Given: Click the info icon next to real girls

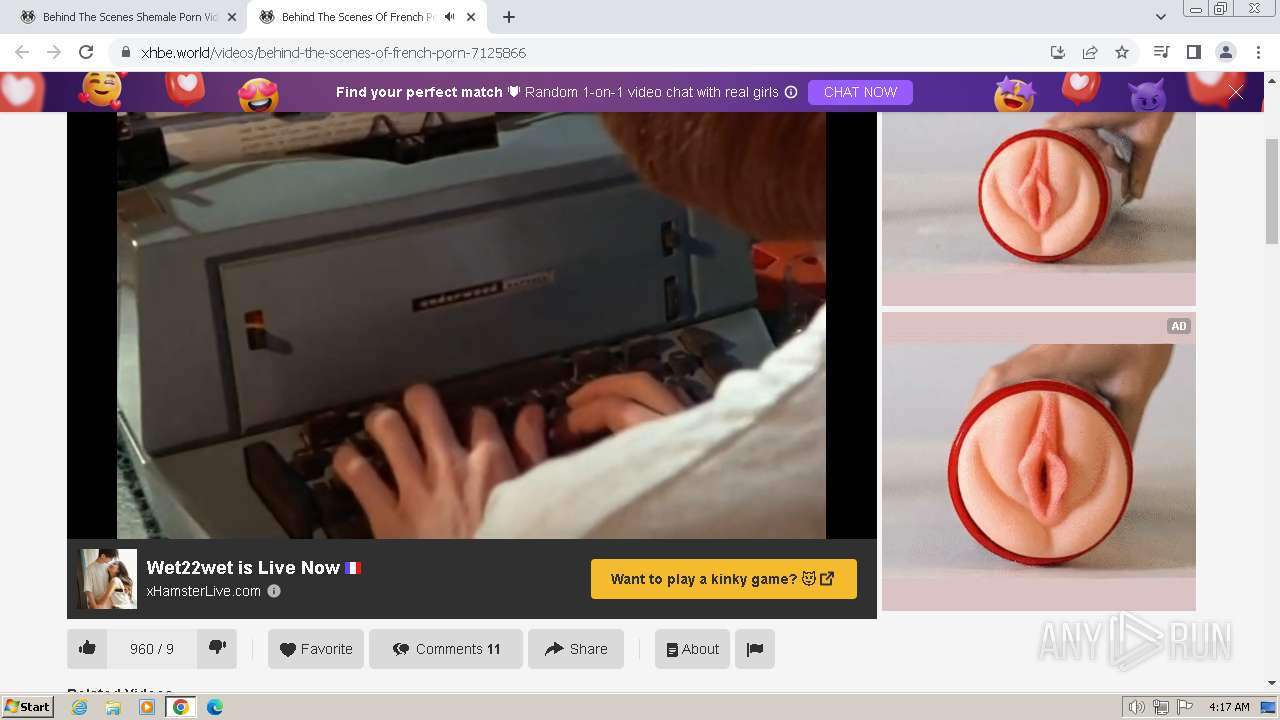Looking at the screenshot, I should (791, 92).
